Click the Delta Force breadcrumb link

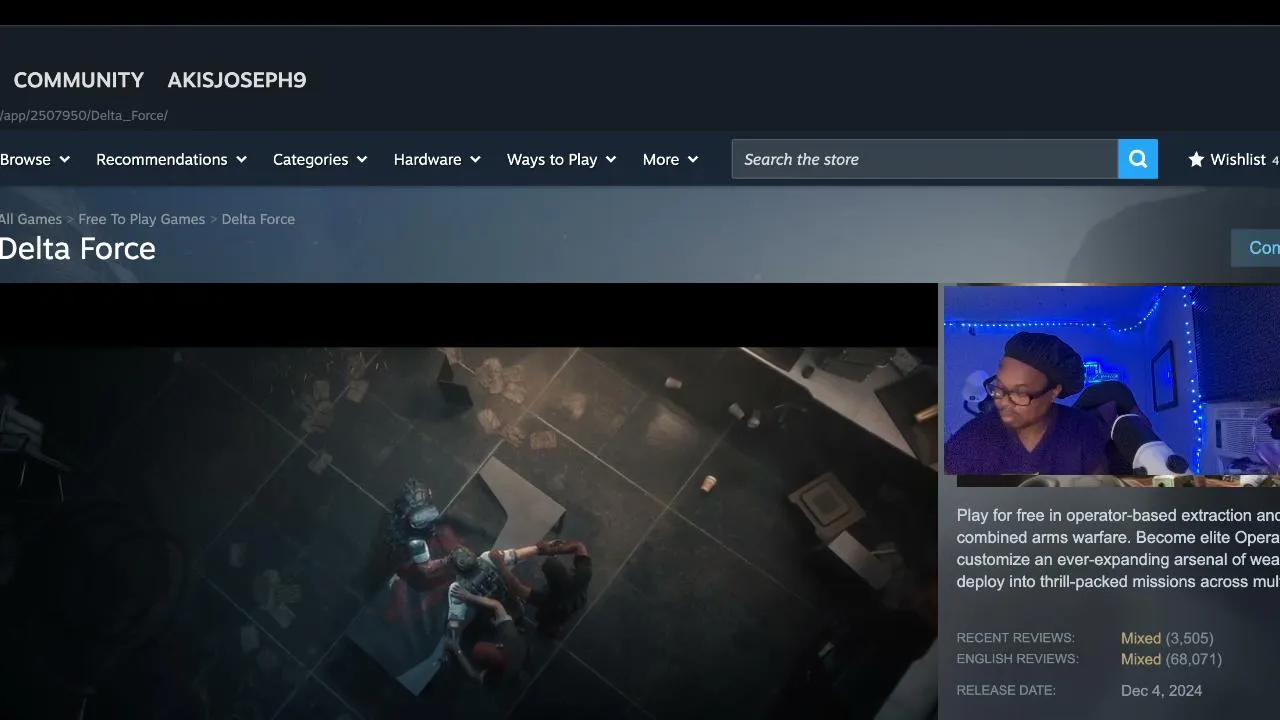tap(258, 219)
